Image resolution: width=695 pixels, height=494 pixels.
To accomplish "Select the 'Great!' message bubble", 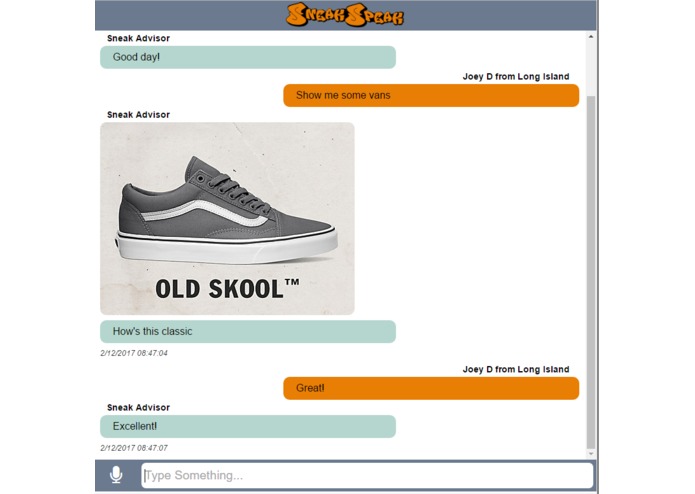I will click(431, 388).
